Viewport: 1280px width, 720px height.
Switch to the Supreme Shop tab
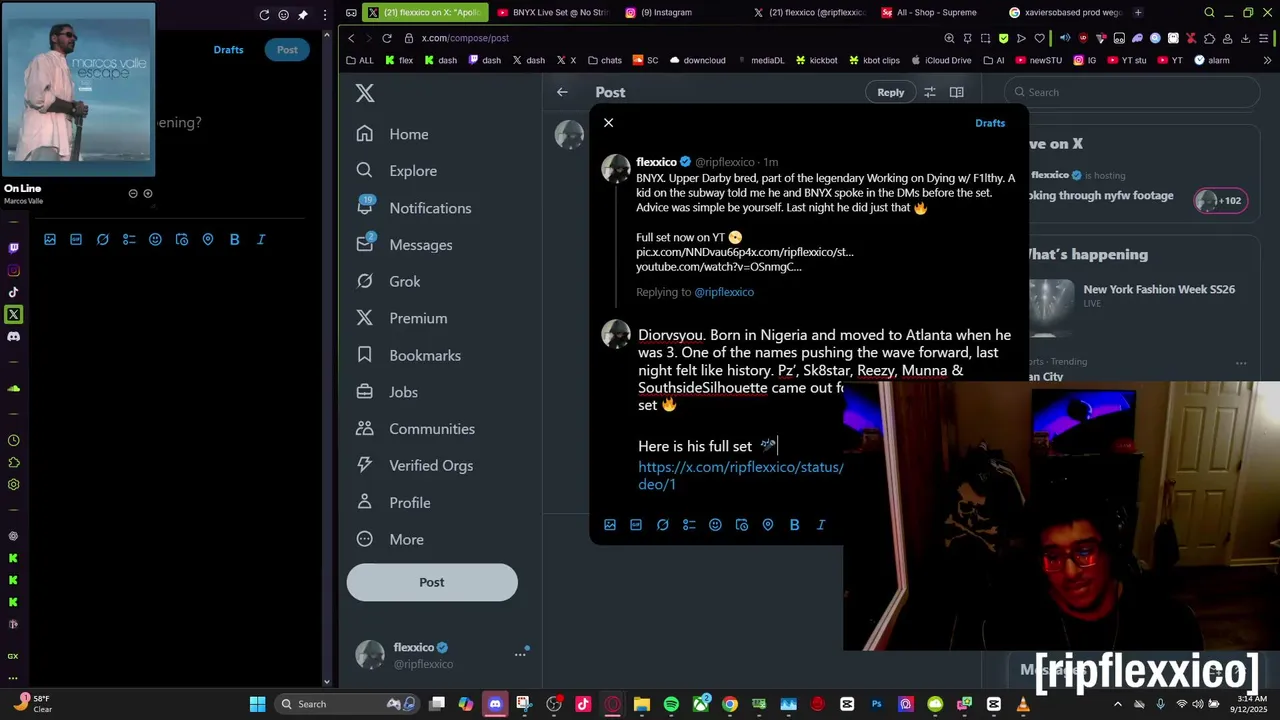(936, 13)
